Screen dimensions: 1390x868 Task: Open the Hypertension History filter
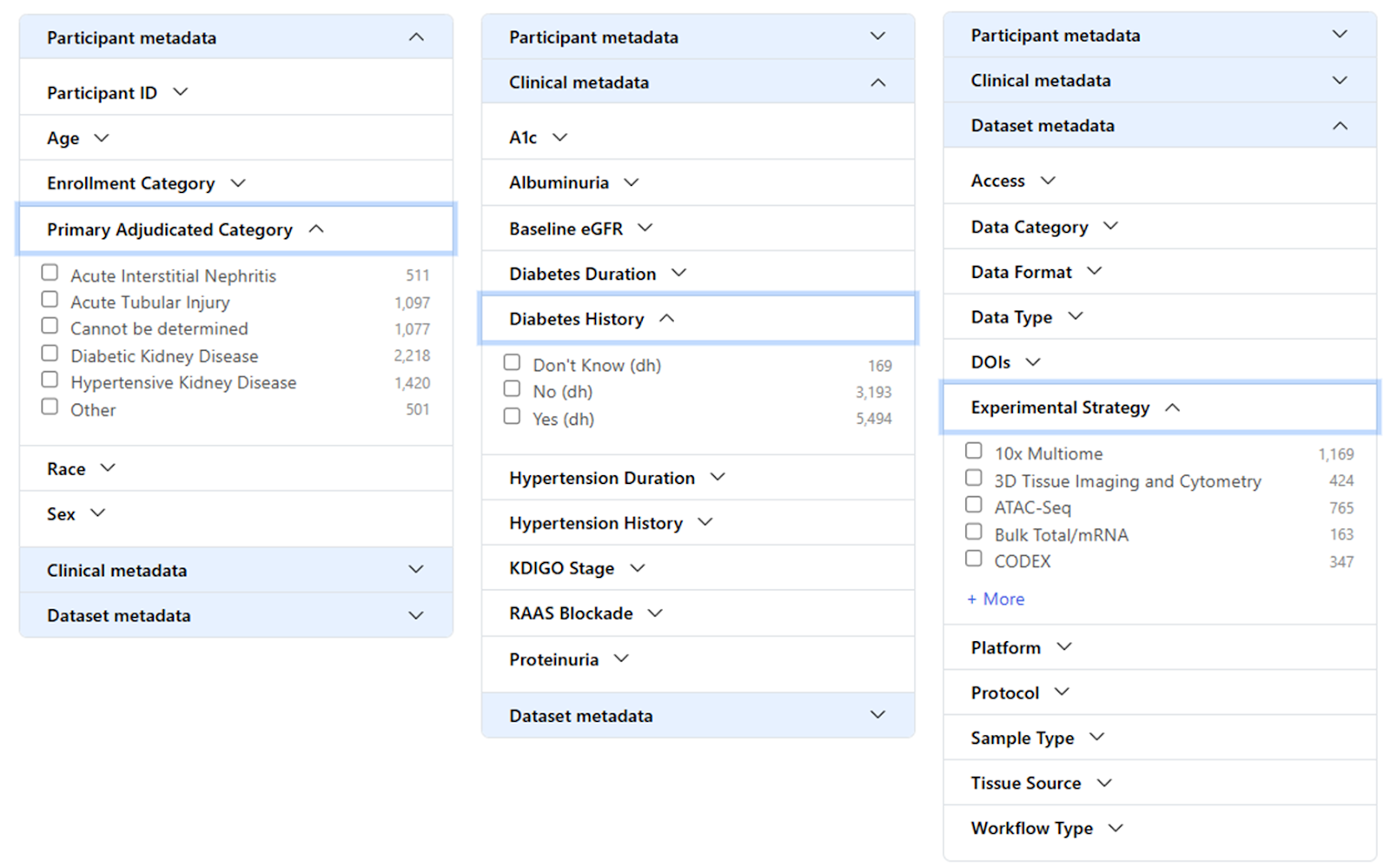coord(698,523)
